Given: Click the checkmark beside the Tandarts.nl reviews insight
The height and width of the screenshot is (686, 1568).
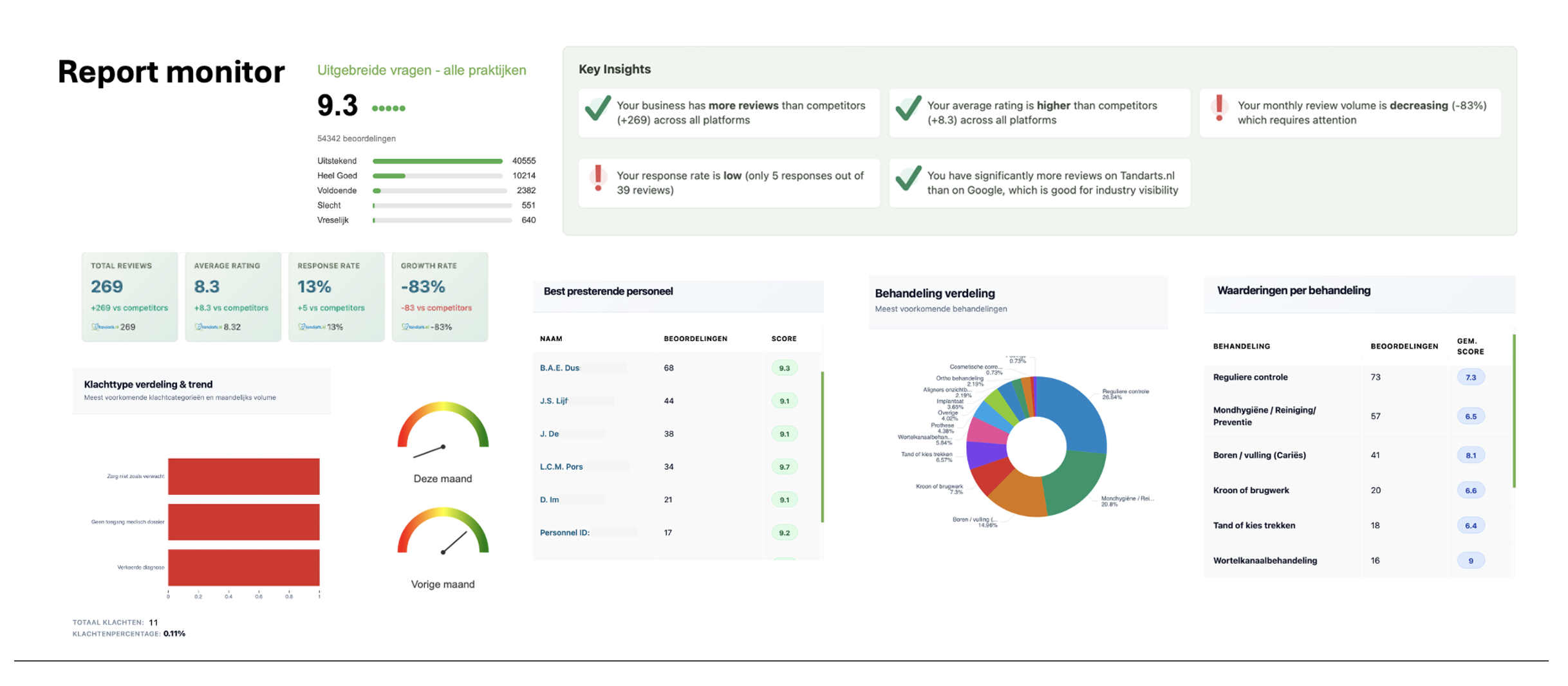Looking at the screenshot, I should (x=908, y=178).
